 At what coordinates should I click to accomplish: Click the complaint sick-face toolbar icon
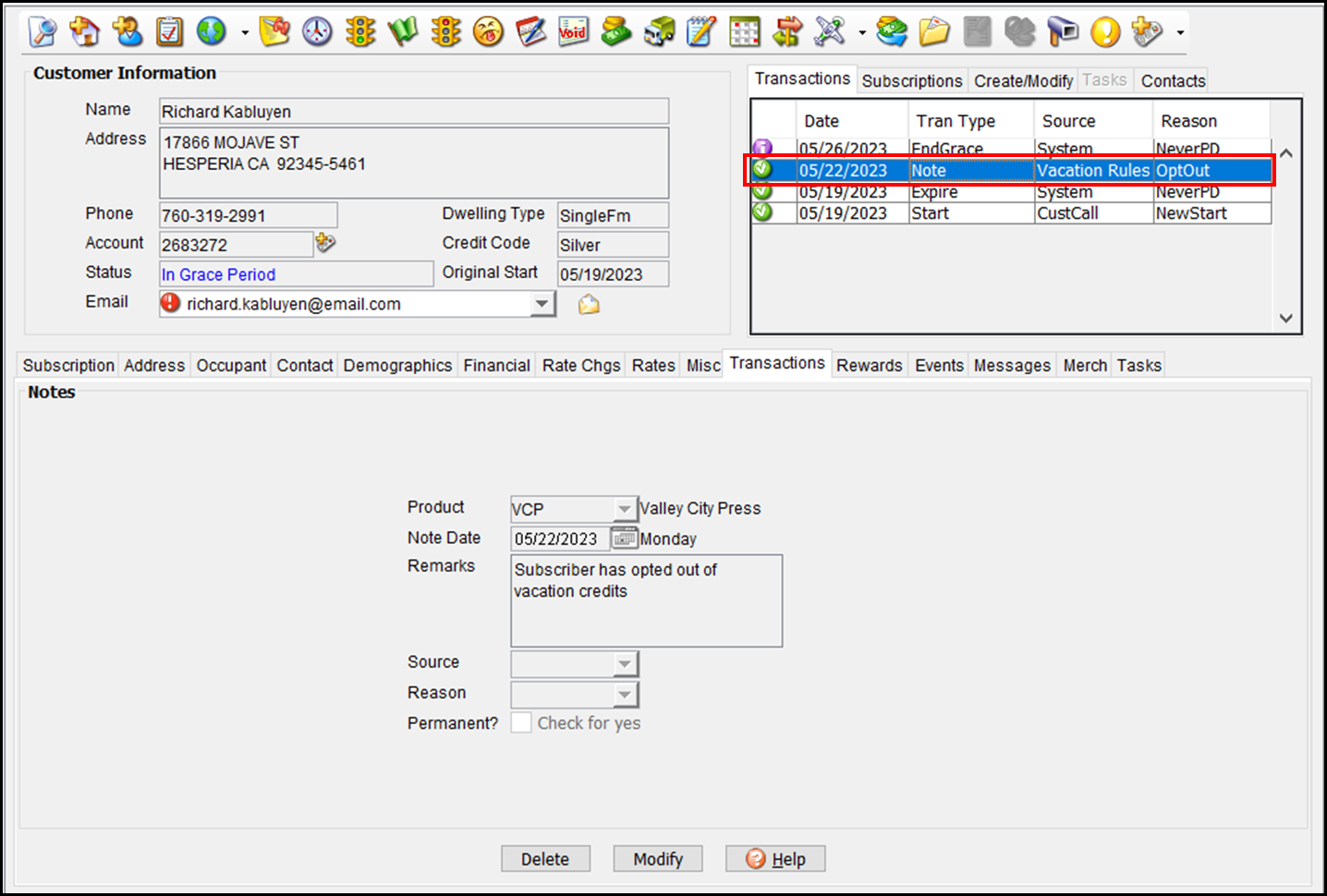click(488, 32)
